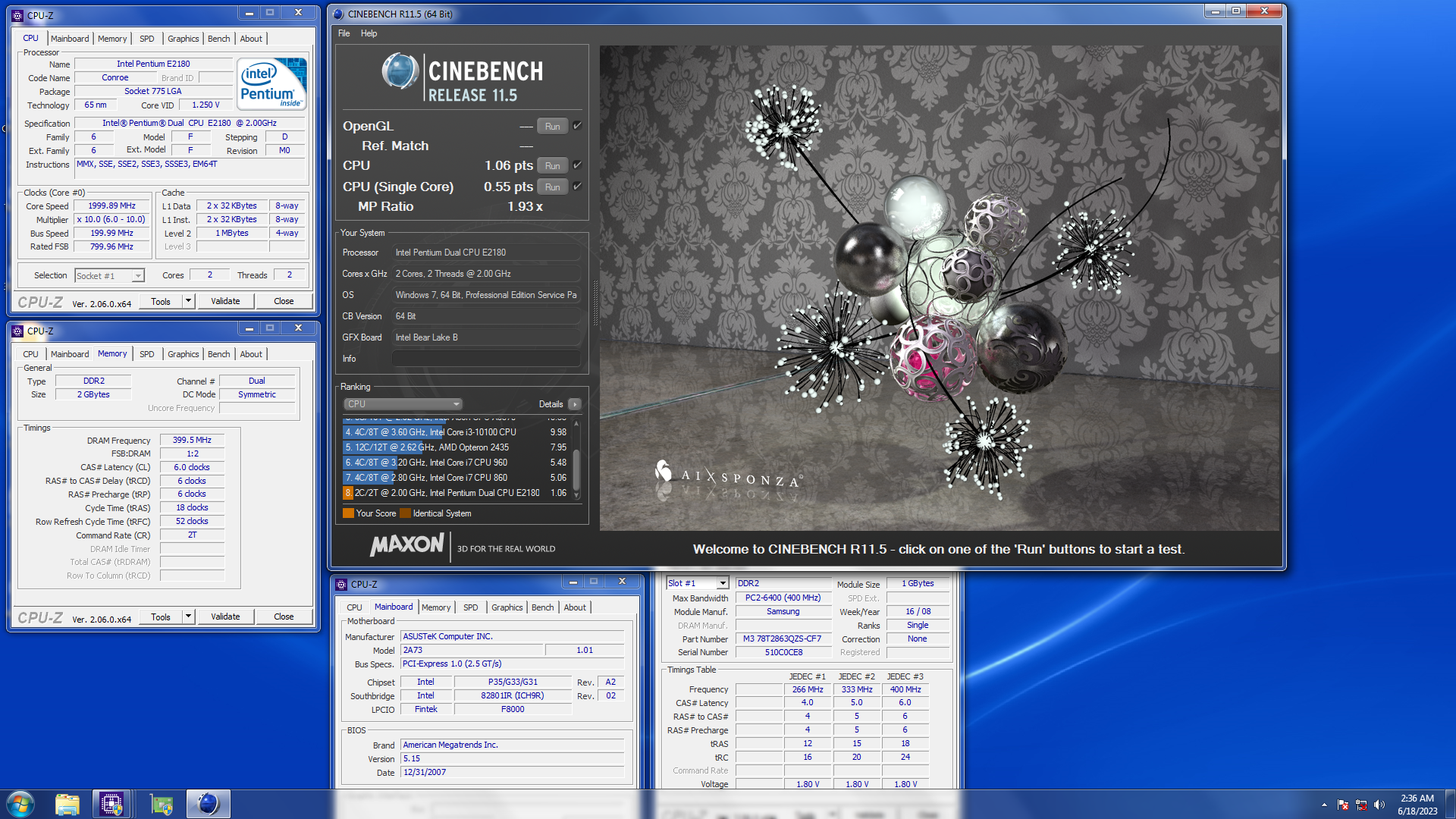Select ranking row Intel Core i7 CPU 960
Image resolution: width=1456 pixels, height=819 pixels.
tap(456, 463)
